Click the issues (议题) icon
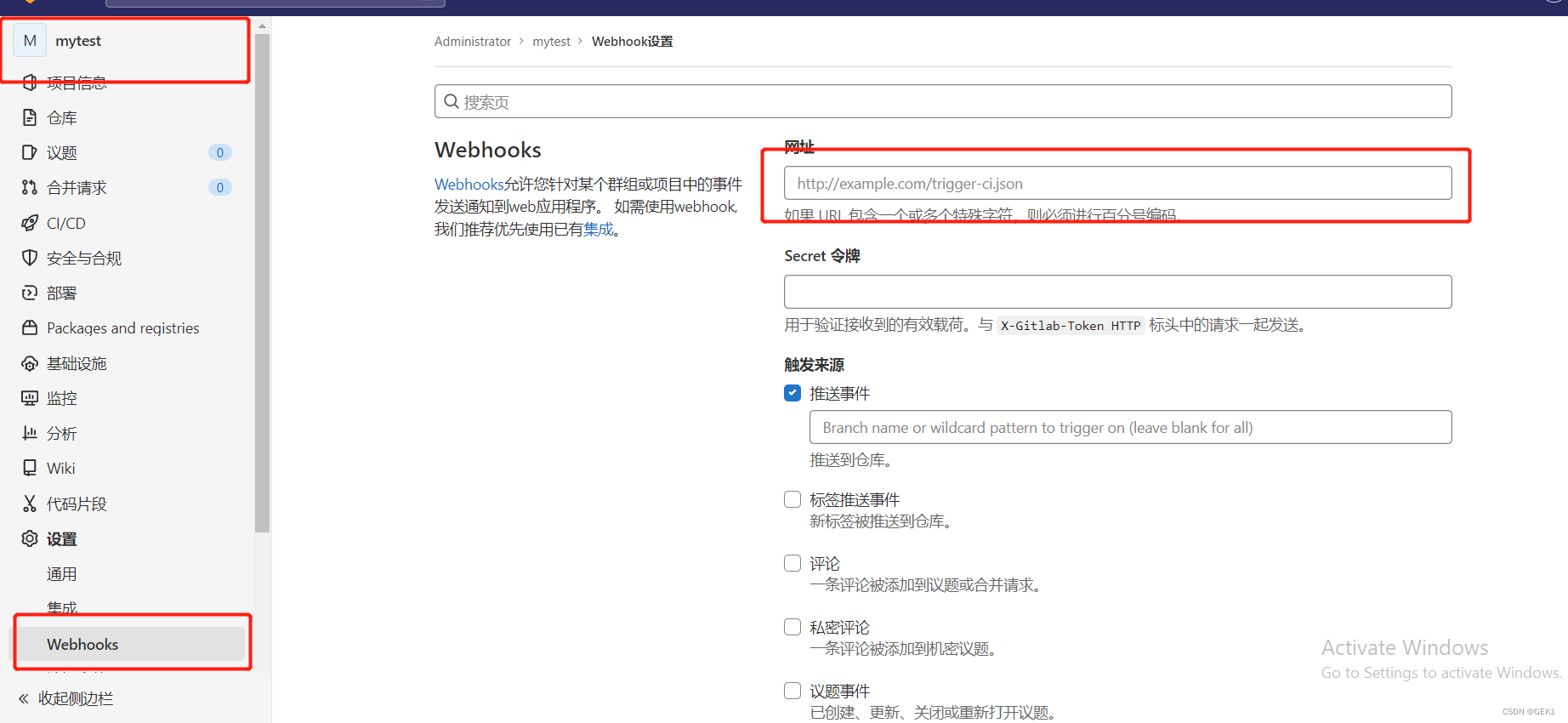Viewport: 1568px width, 723px height. (30, 152)
